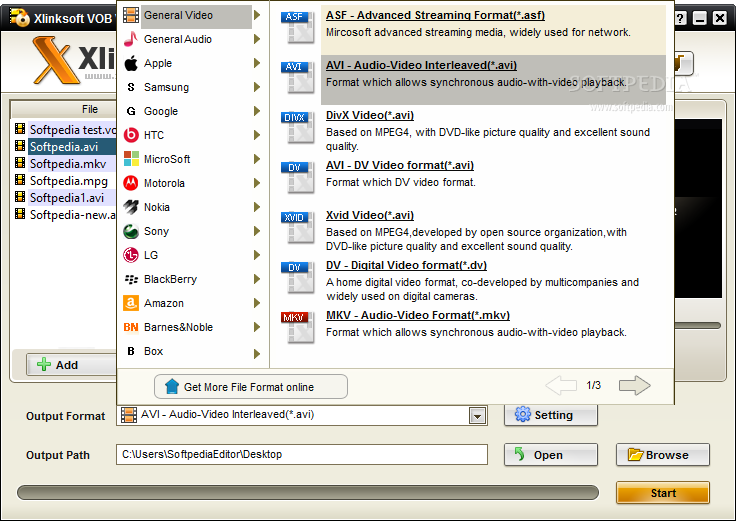Click the XVID format file icon

[x=298, y=228]
